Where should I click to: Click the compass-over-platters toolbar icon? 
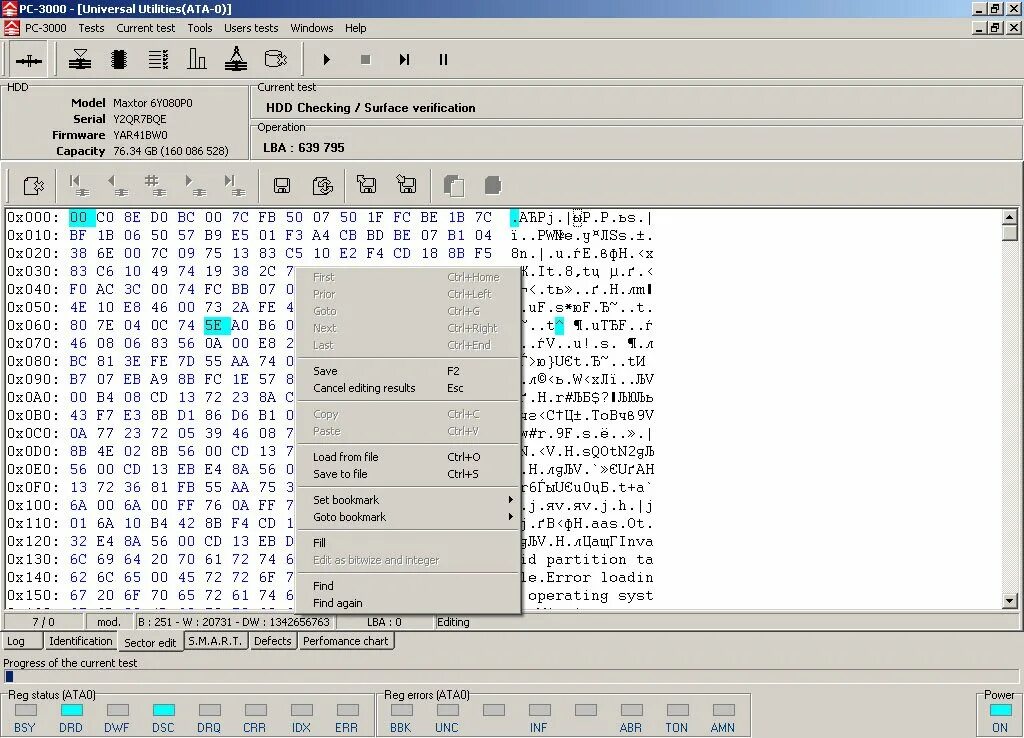pos(236,59)
